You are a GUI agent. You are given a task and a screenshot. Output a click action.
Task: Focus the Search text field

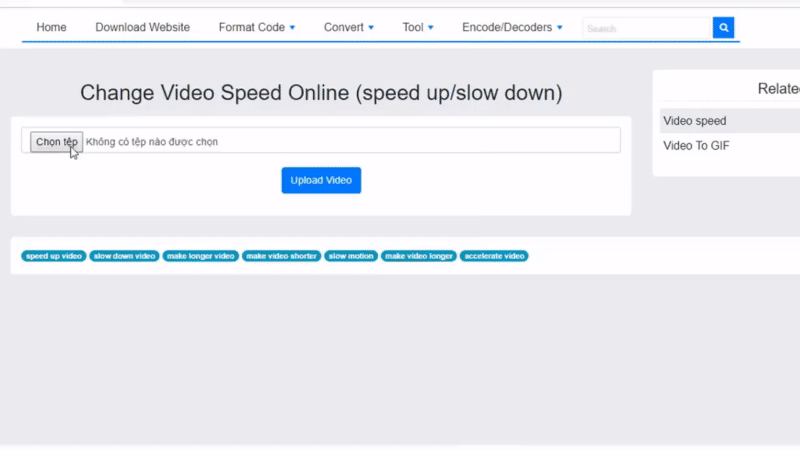click(646, 28)
